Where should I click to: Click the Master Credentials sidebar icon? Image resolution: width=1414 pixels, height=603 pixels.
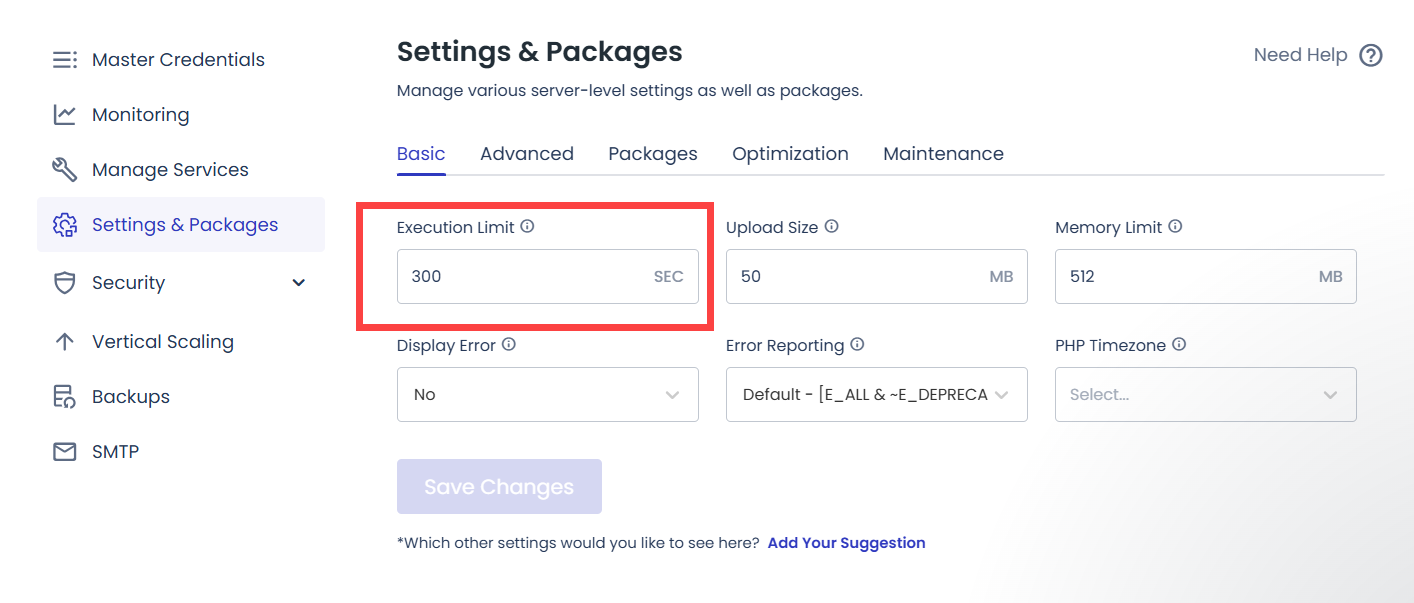click(x=65, y=60)
